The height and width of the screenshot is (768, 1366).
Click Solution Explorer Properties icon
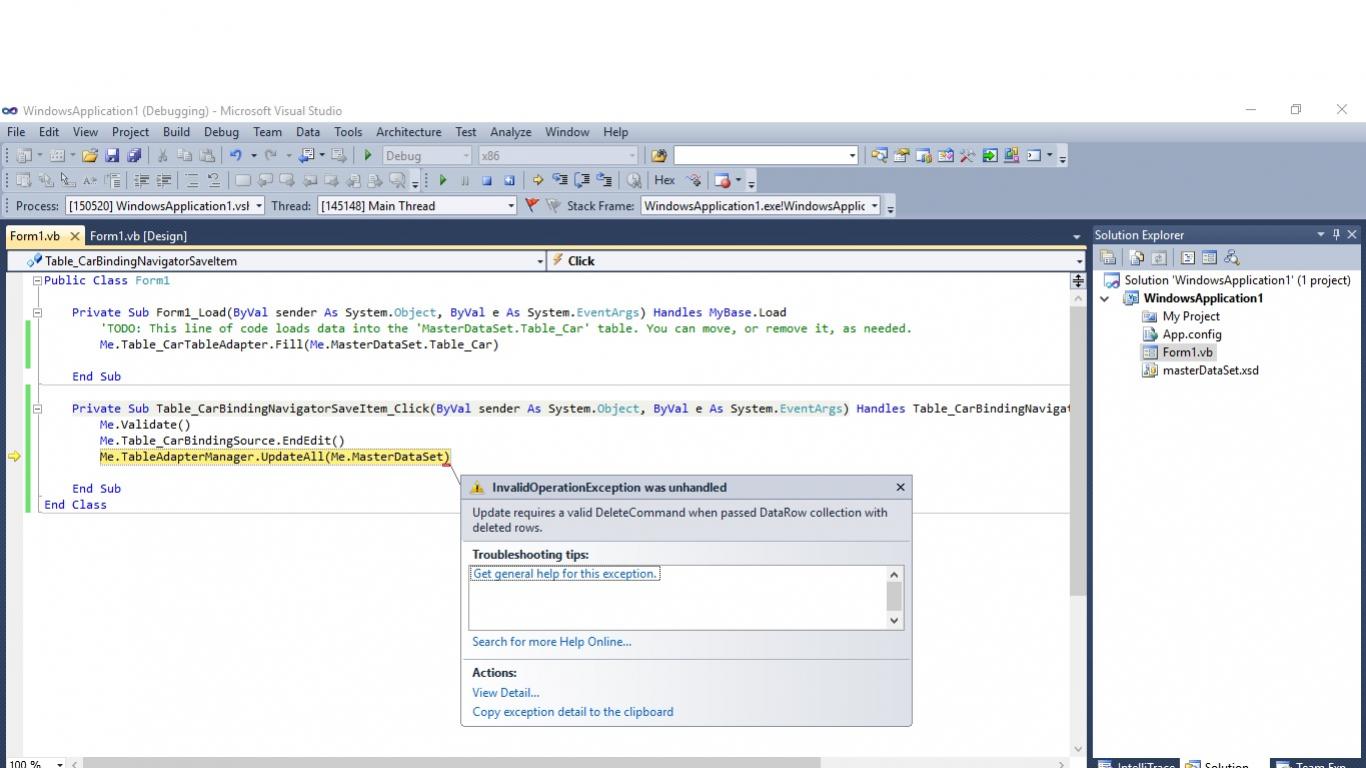pyautogui.click(x=1108, y=257)
